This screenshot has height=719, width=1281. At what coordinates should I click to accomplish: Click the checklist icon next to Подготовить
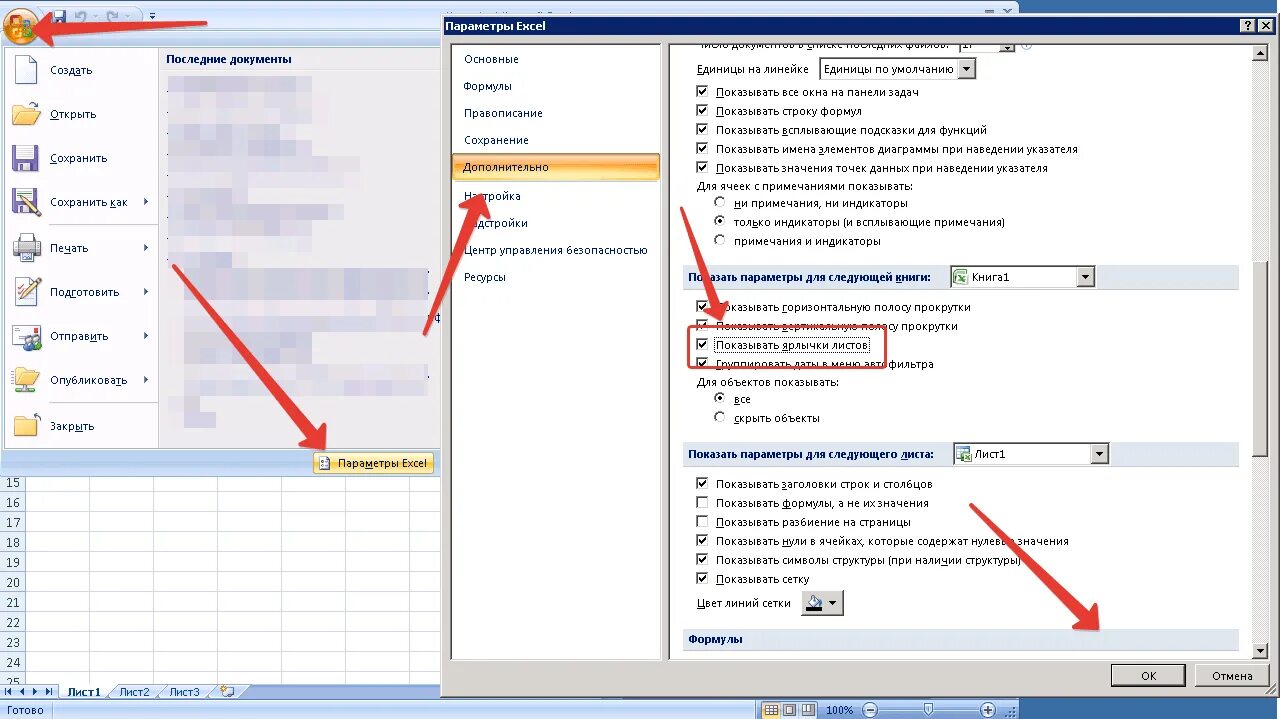[27, 292]
